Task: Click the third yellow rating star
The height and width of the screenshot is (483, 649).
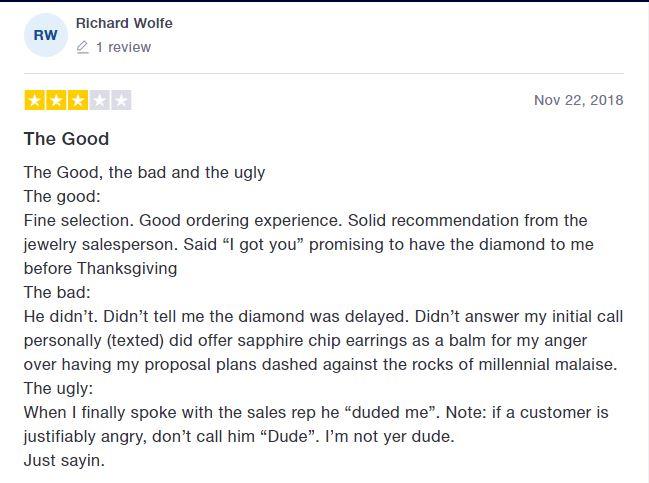Action: point(78,100)
